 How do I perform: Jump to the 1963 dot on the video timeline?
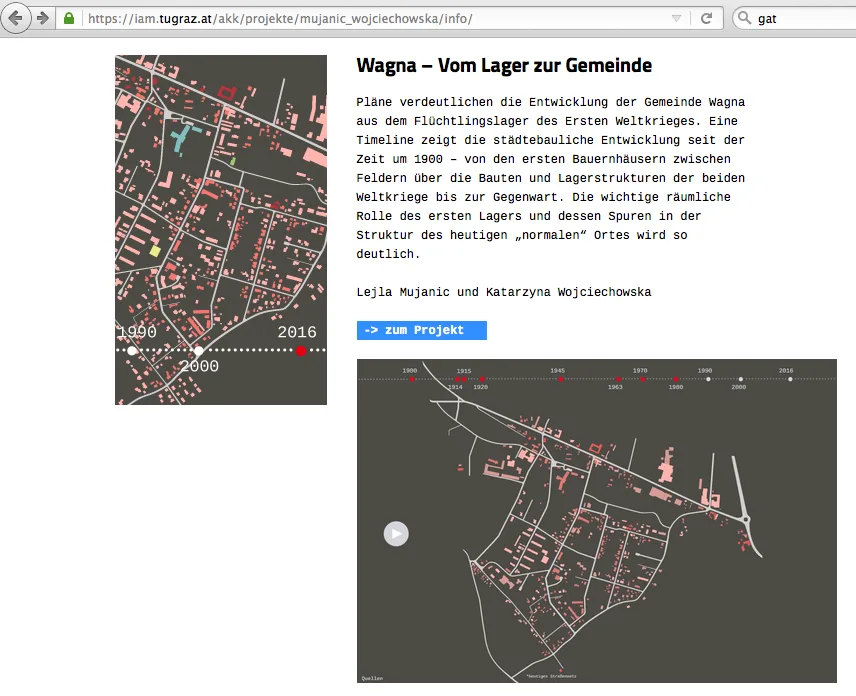click(x=618, y=379)
